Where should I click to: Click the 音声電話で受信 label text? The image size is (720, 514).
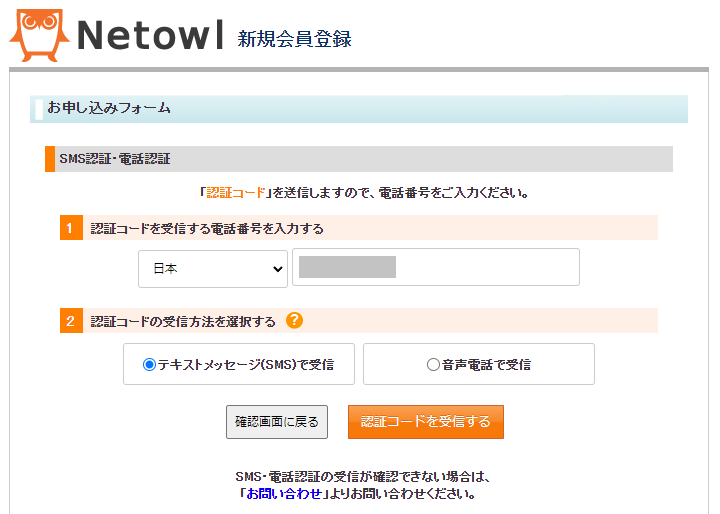point(486,365)
